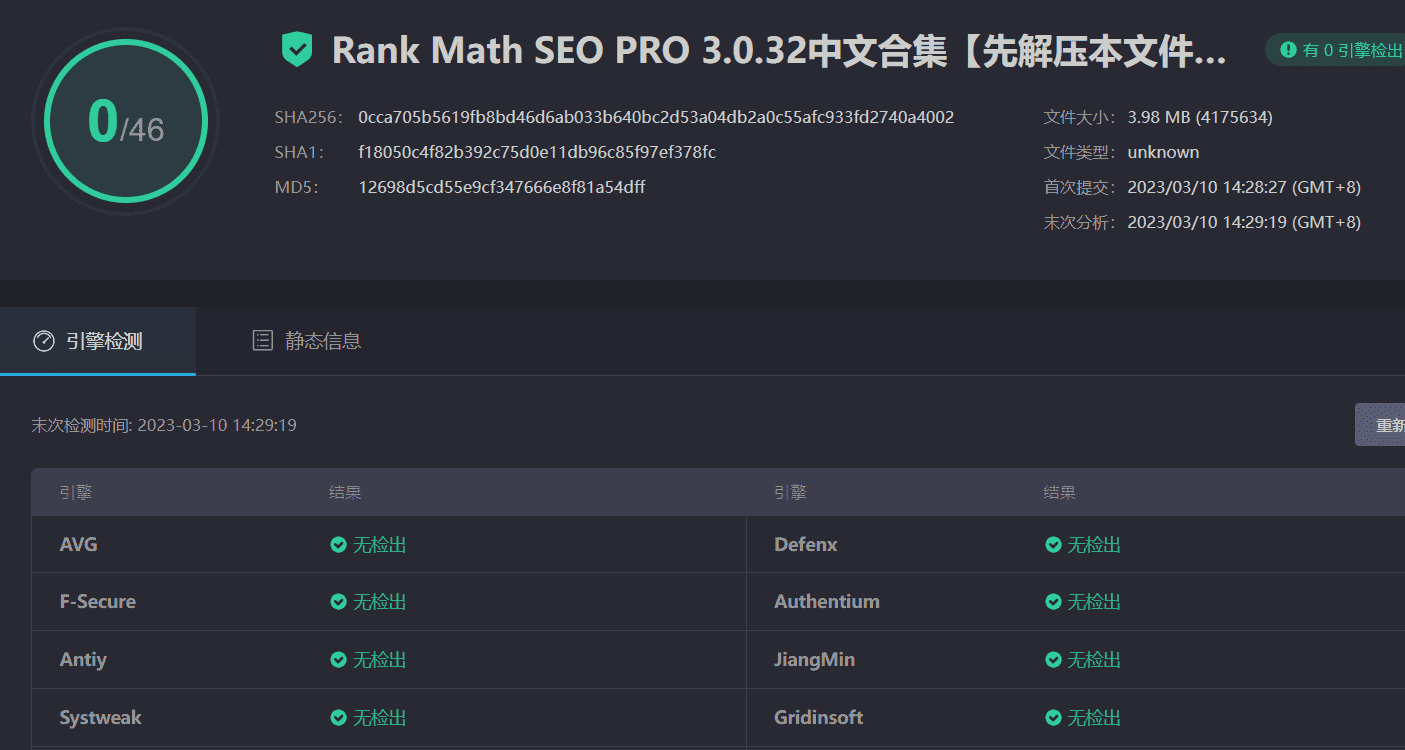Select the SHA1 hash value f18050c4...
Screen dimensions: 1405x750
537,152
